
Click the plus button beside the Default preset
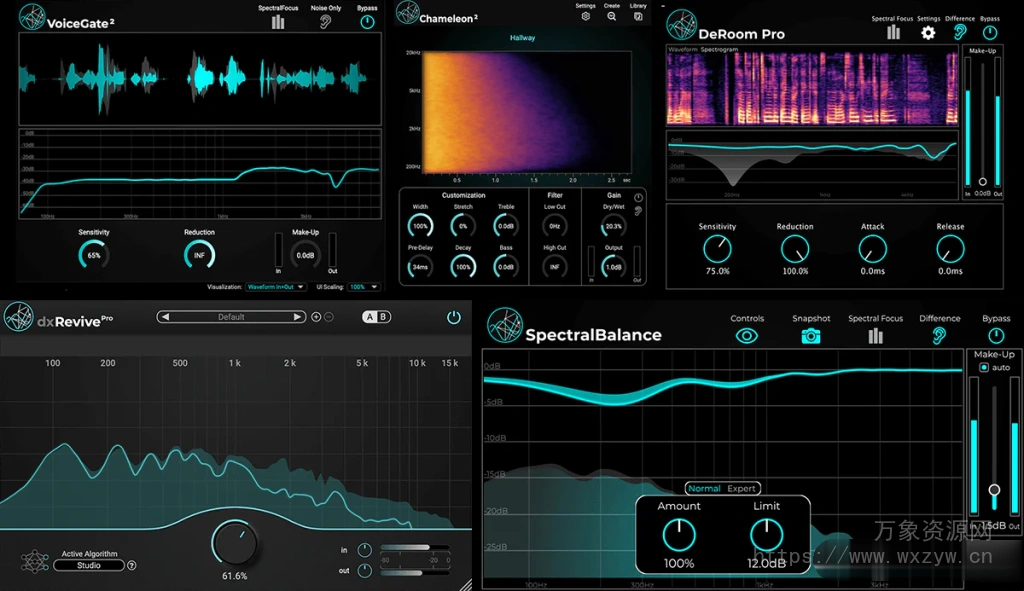click(316, 317)
